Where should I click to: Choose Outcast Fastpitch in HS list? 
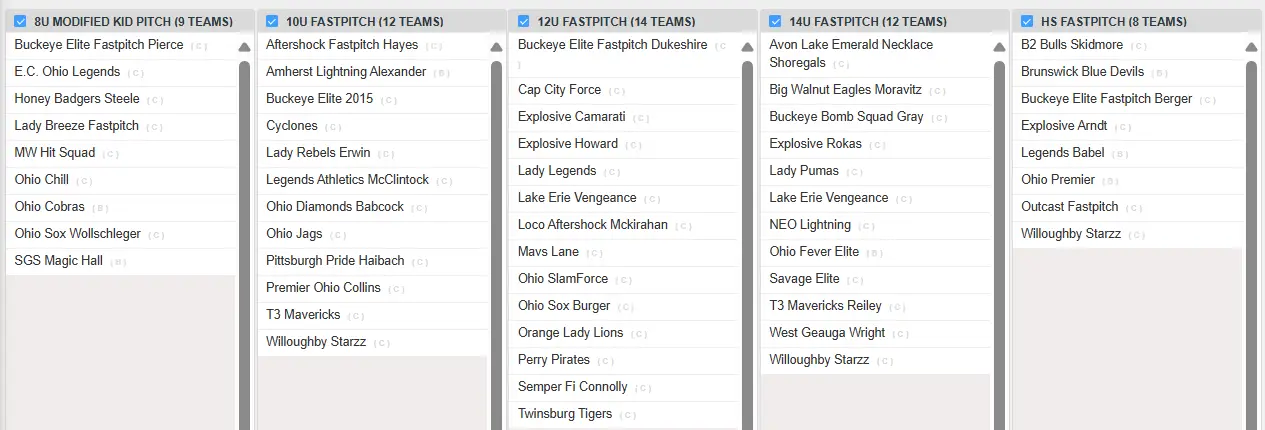pyautogui.click(x=1069, y=207)
